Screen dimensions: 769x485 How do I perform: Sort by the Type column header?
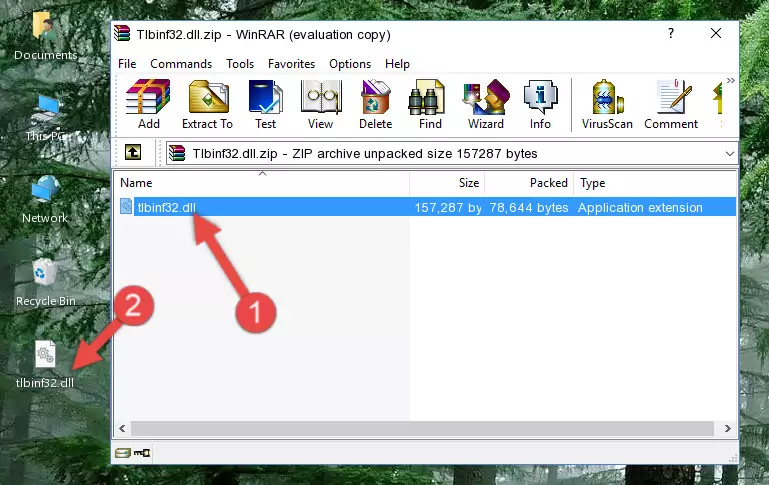point(655,183)
